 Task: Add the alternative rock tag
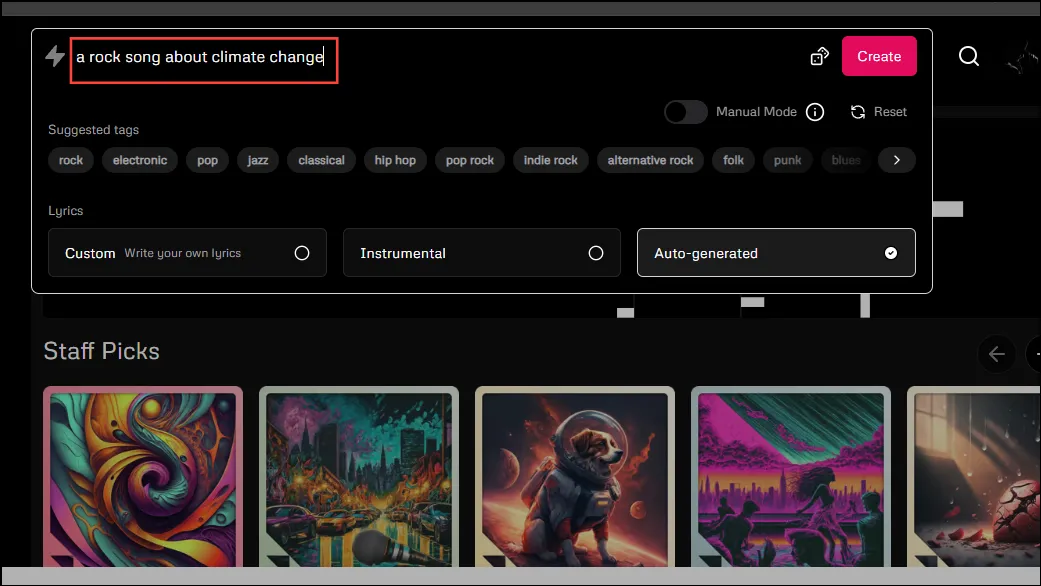tap(650, 160)
